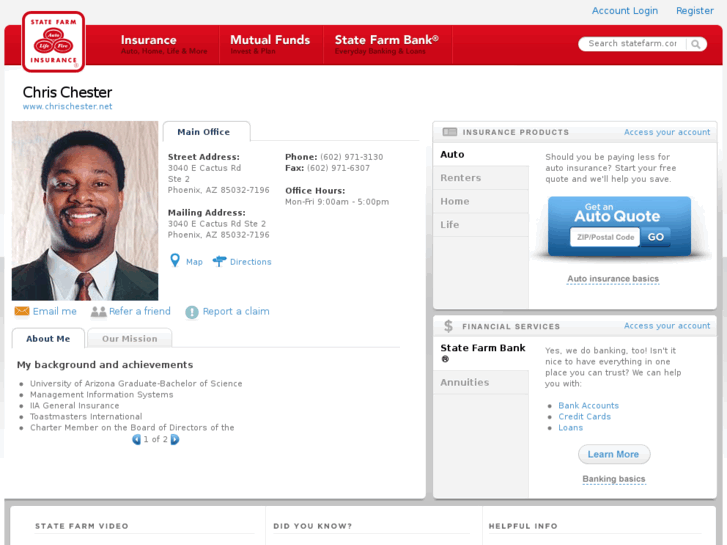This screenshot has height=545, width=727.
Task: Open the Mutual Funds menu
Action: pos(270,45)
